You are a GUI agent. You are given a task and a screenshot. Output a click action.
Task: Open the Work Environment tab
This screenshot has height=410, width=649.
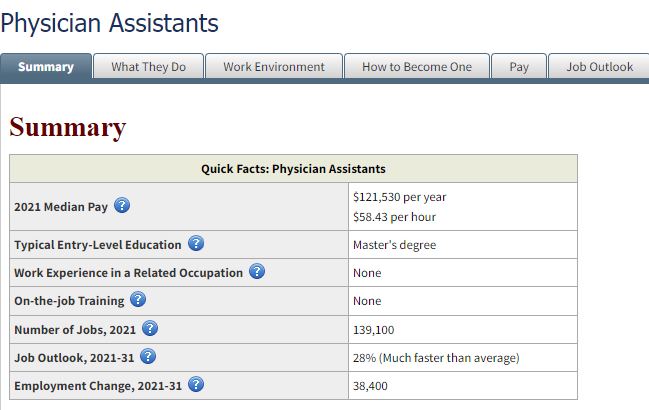[274, 66]
